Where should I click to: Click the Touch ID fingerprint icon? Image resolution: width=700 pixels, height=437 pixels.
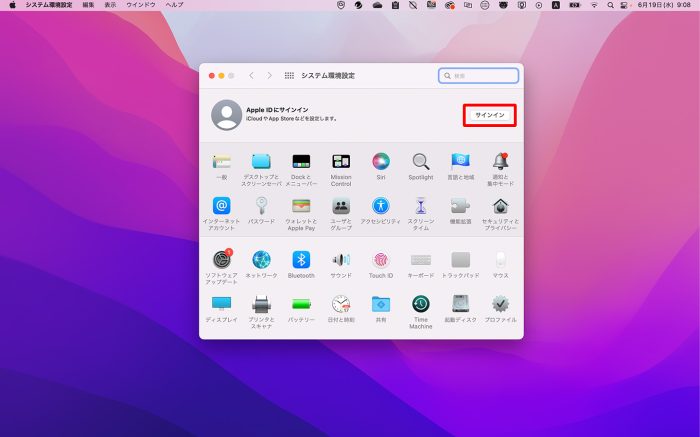point(381,260)
